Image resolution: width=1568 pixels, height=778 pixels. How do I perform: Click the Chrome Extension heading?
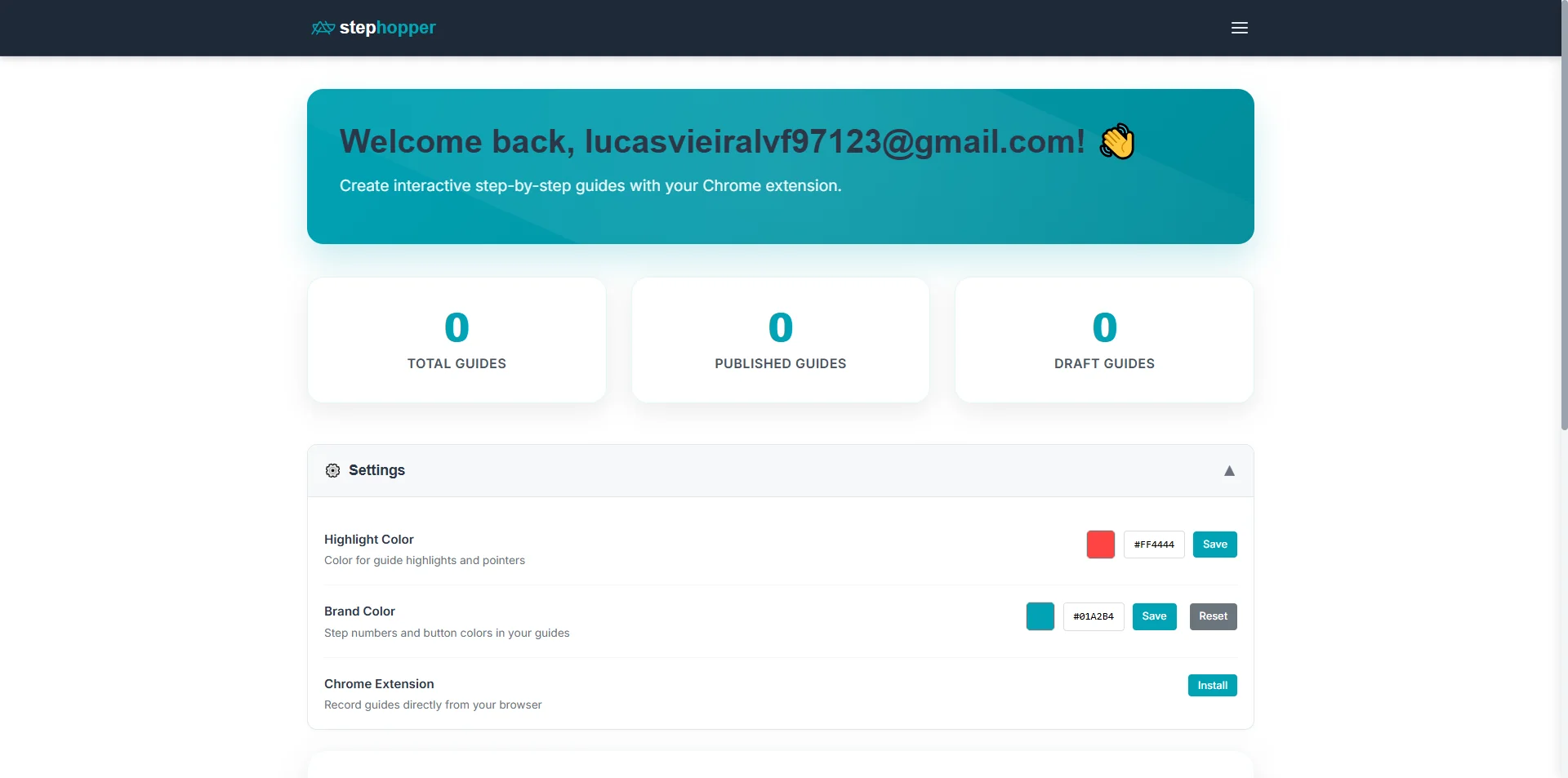(378, 683)
